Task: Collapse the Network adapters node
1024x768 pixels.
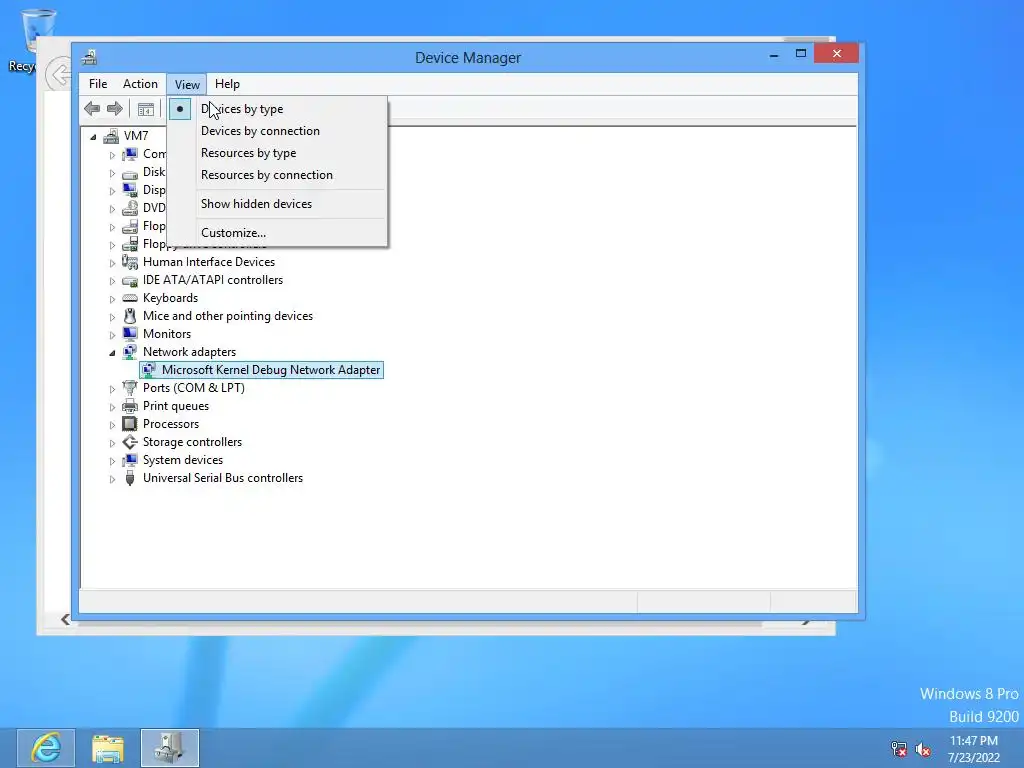Action: pyautogui.click(x=112, y=353)
